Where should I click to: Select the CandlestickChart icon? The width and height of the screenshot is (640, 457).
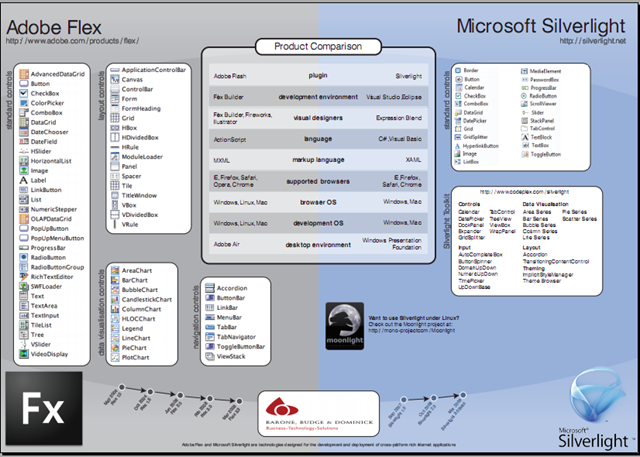(115, 299)
